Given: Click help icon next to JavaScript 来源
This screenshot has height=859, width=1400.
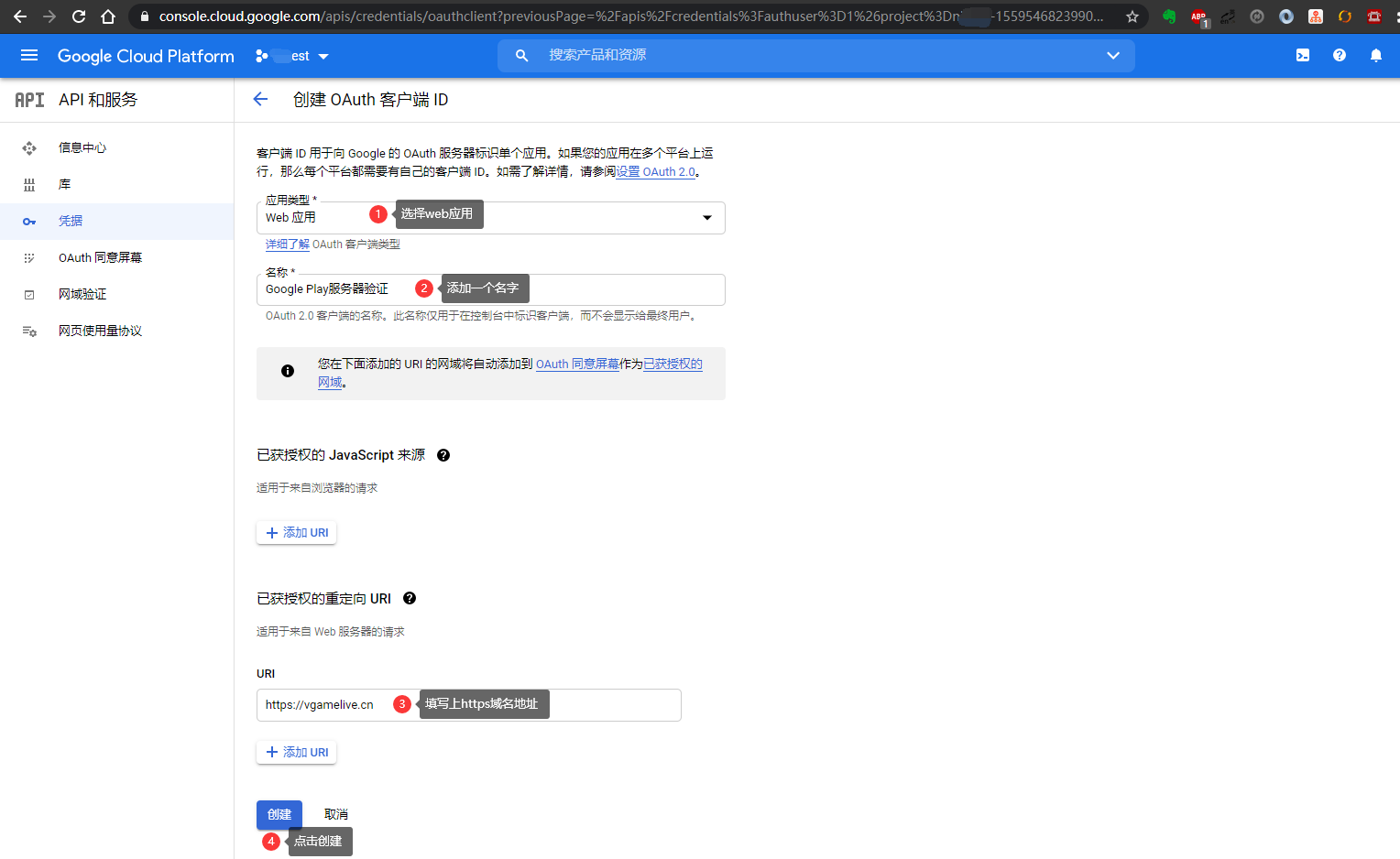Looking at the screenshot, I should pyautogui.click(x=443, y=455).
